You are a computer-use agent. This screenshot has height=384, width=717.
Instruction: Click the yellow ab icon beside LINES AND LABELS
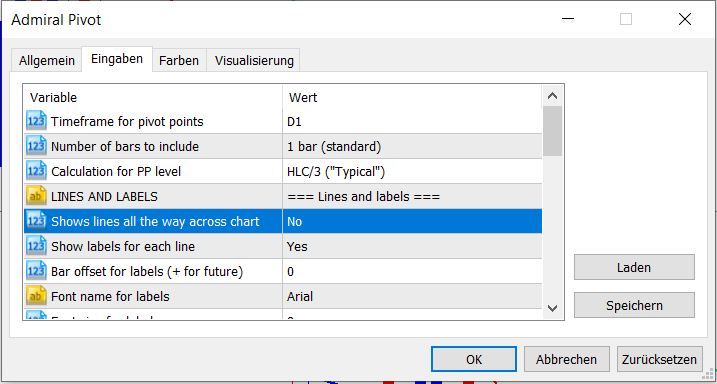(x=36, y=197)
